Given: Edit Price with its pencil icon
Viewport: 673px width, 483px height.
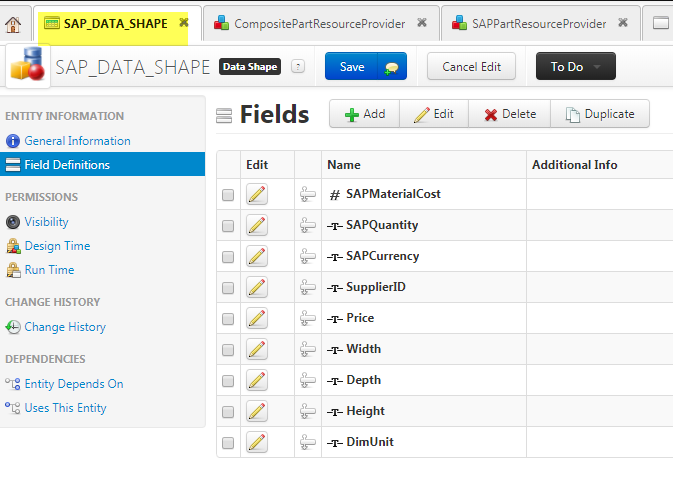Looking at the screenshot, I should coord(257,318).
